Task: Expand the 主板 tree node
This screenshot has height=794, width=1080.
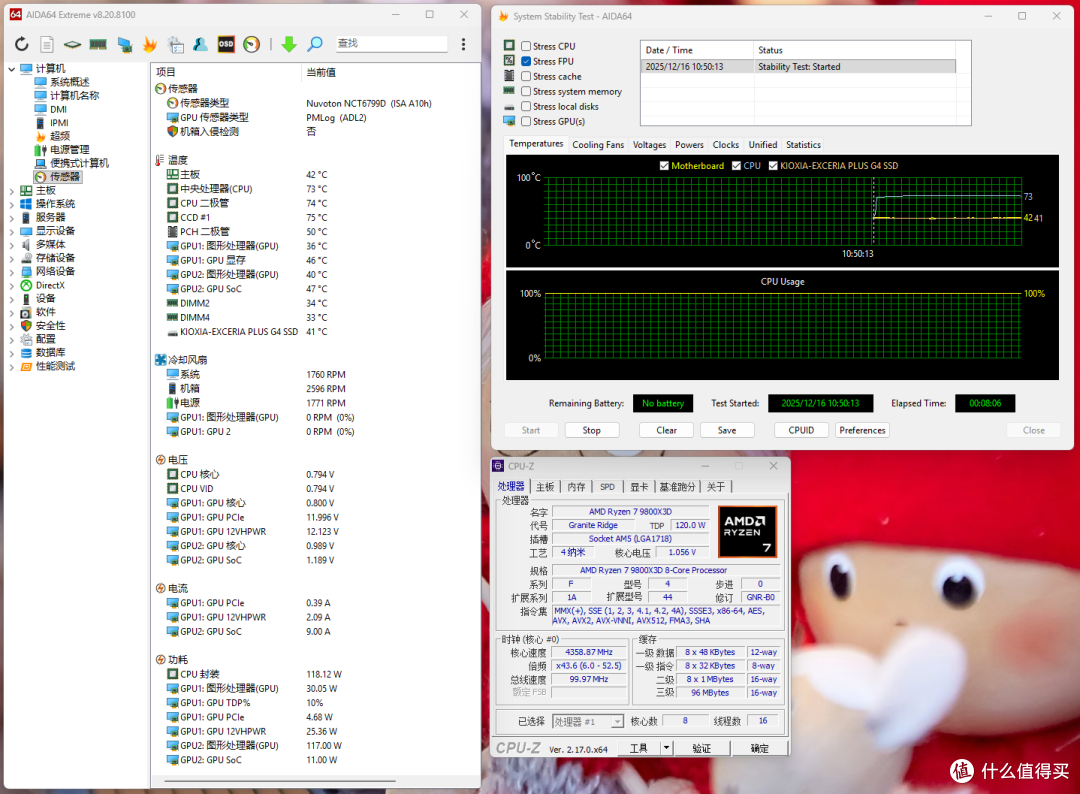Action: point(12,191)
